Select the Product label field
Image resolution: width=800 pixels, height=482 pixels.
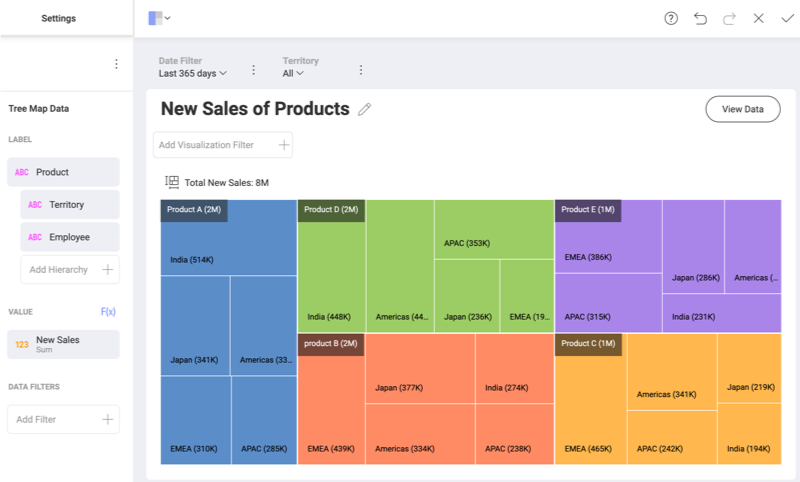click(63, 172)
